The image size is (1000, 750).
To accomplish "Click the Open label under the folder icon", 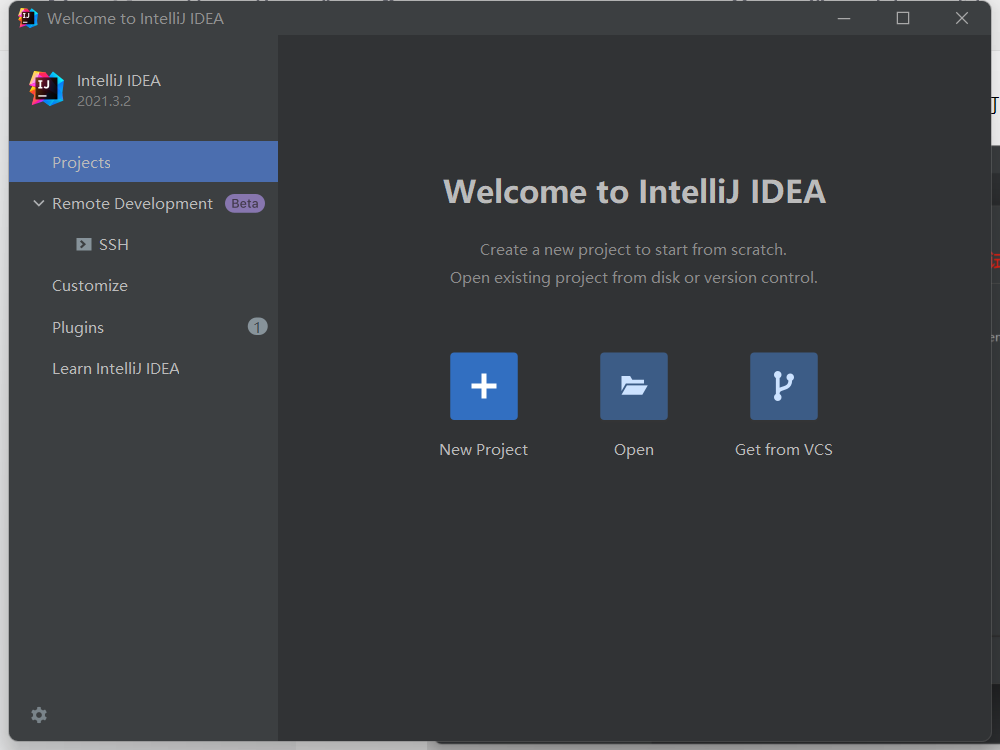I will (633, 450).
